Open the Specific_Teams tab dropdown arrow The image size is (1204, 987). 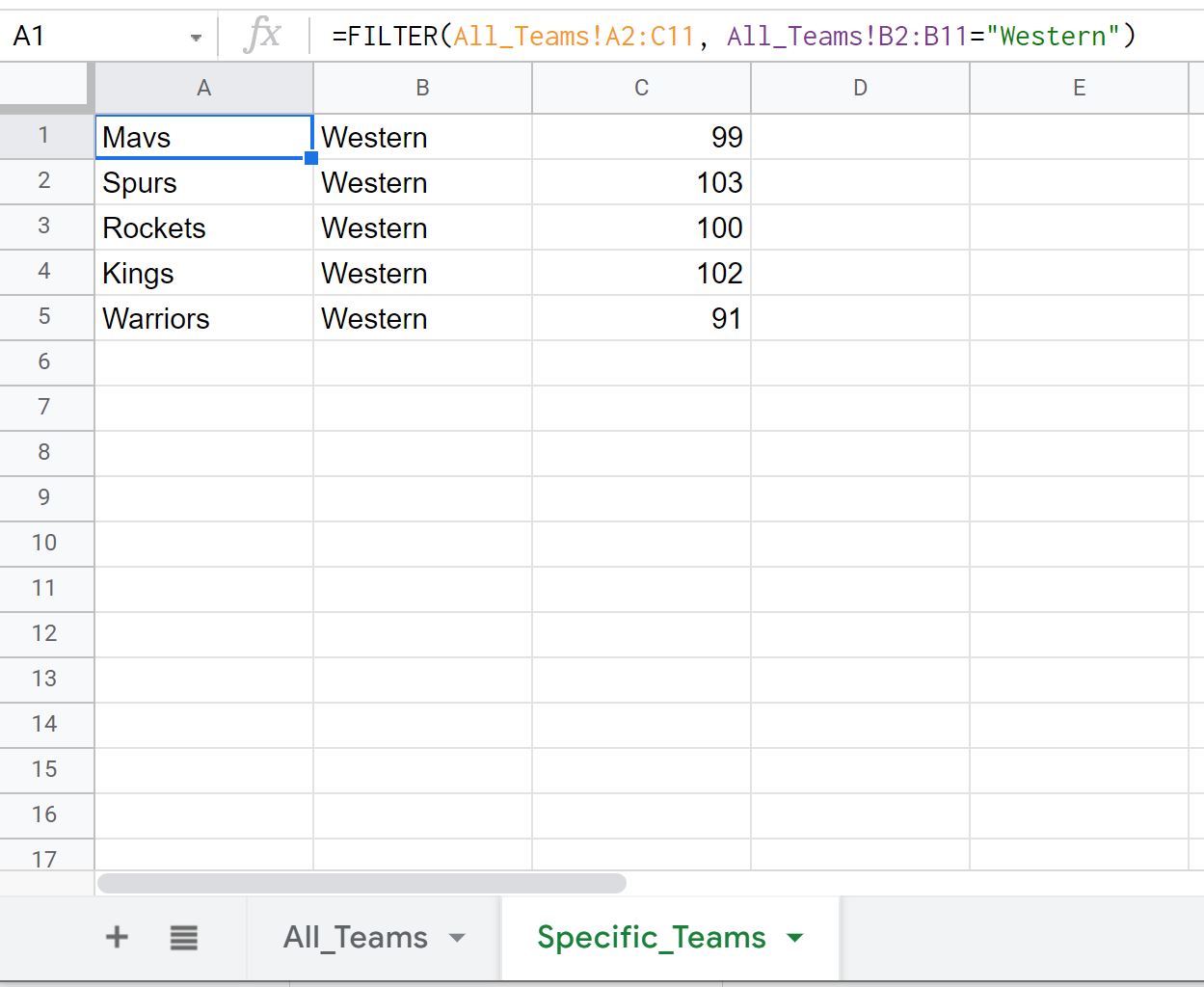click(795, 938)
